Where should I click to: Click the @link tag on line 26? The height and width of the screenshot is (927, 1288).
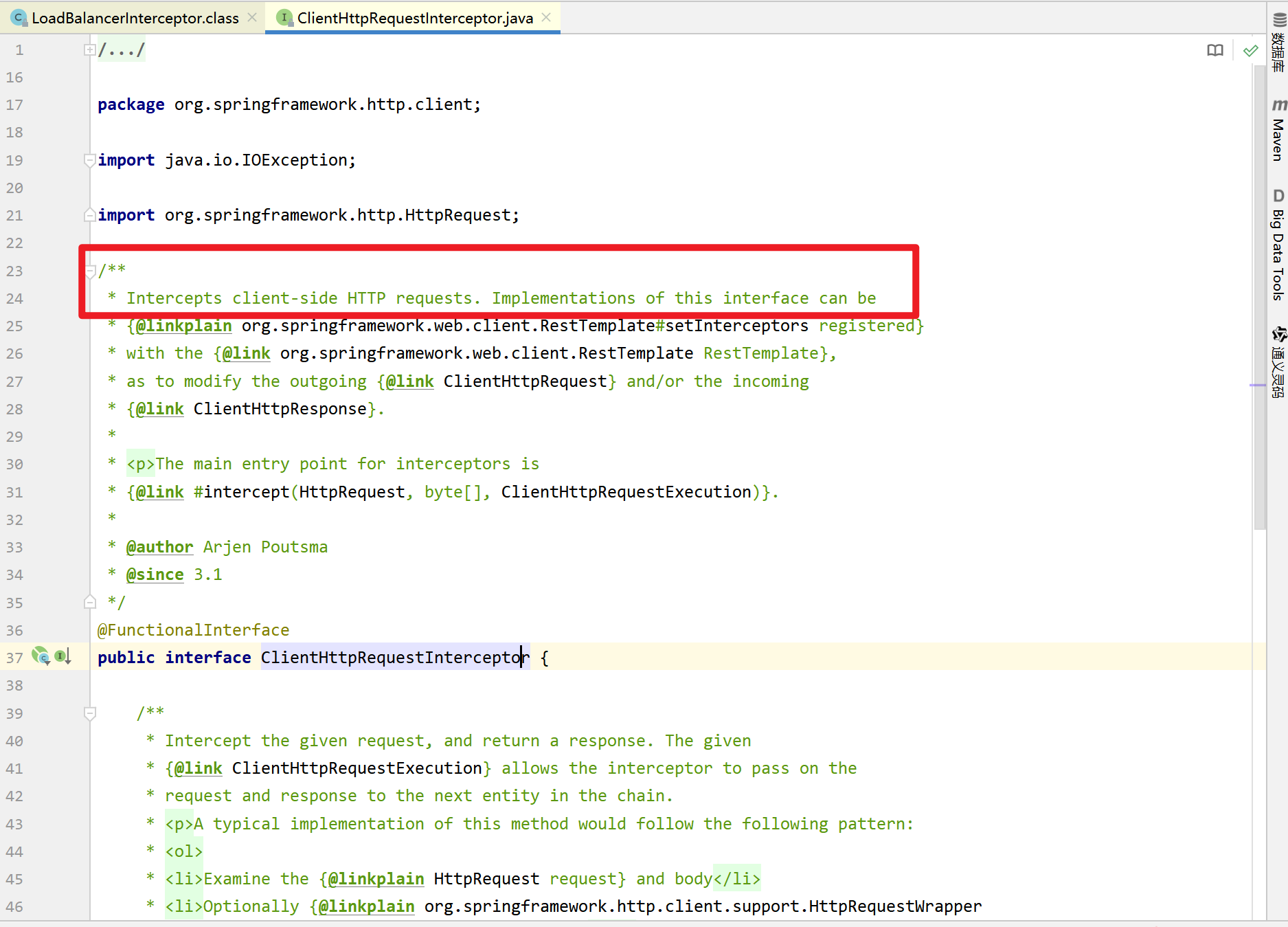point(246,353)
